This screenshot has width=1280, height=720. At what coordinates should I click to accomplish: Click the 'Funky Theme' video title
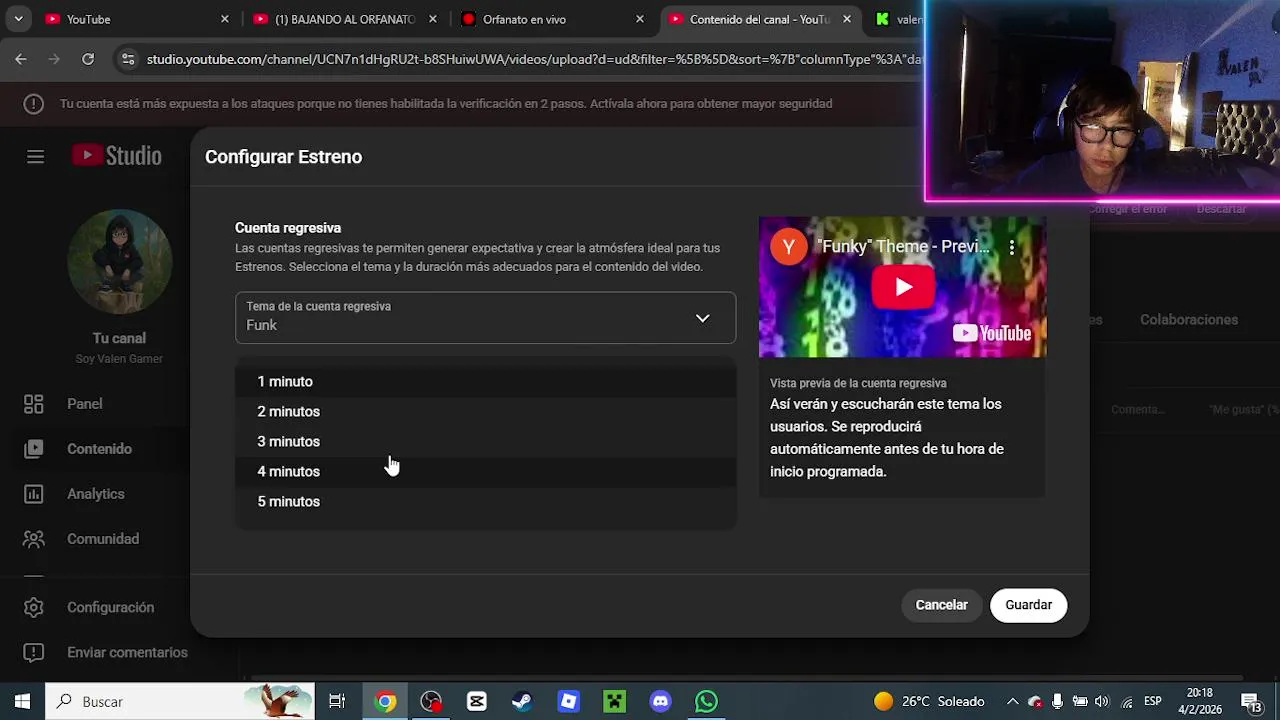pos(903,247)
